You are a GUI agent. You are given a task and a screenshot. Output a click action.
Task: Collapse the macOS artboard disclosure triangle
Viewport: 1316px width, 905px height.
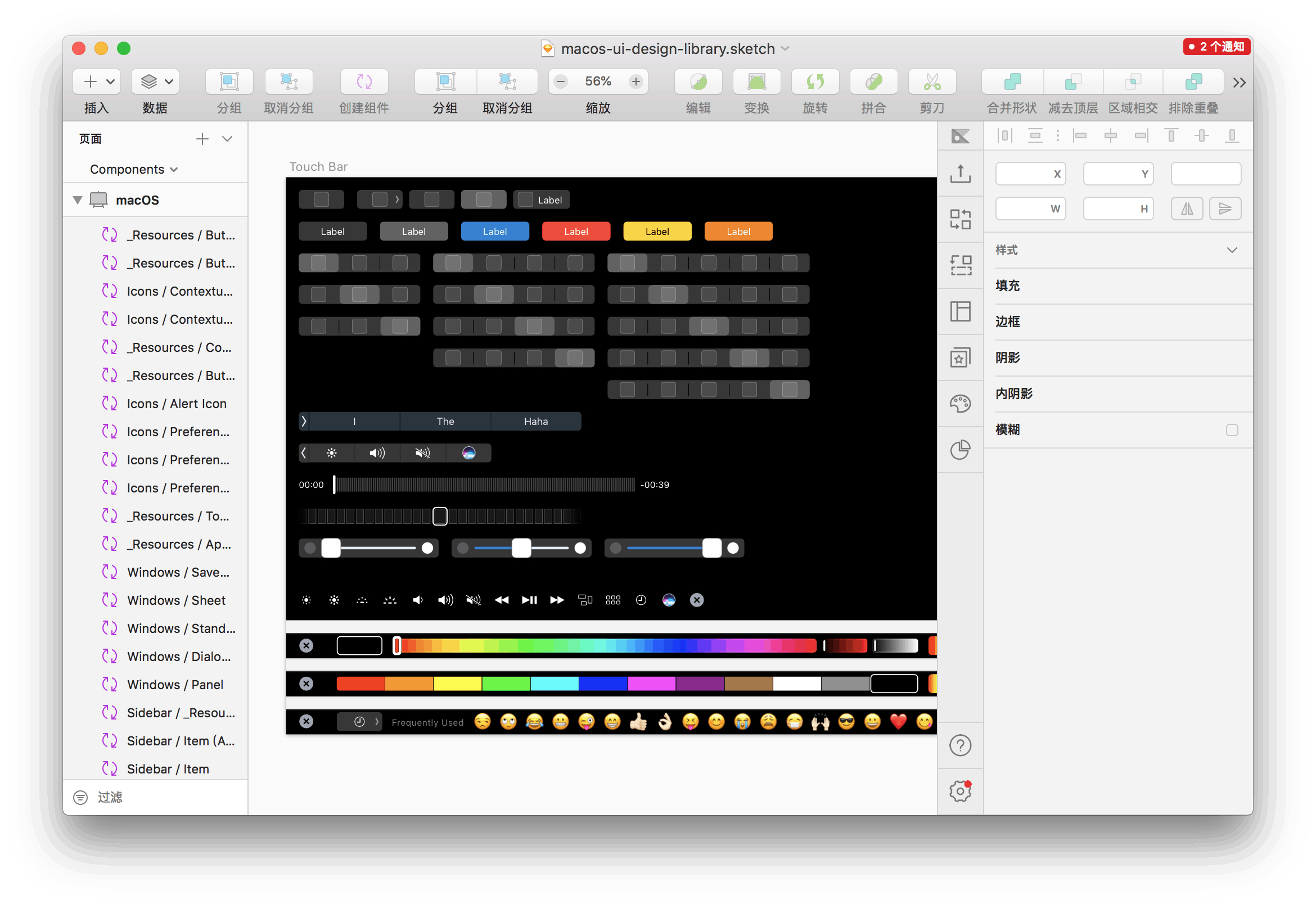[x=78, y=200]
